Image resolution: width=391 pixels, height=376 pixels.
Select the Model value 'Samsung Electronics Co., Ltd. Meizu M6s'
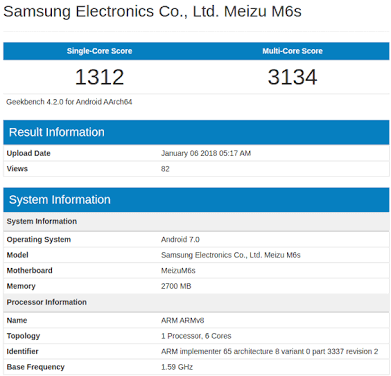pyautogui.click(x=231, y=255)
